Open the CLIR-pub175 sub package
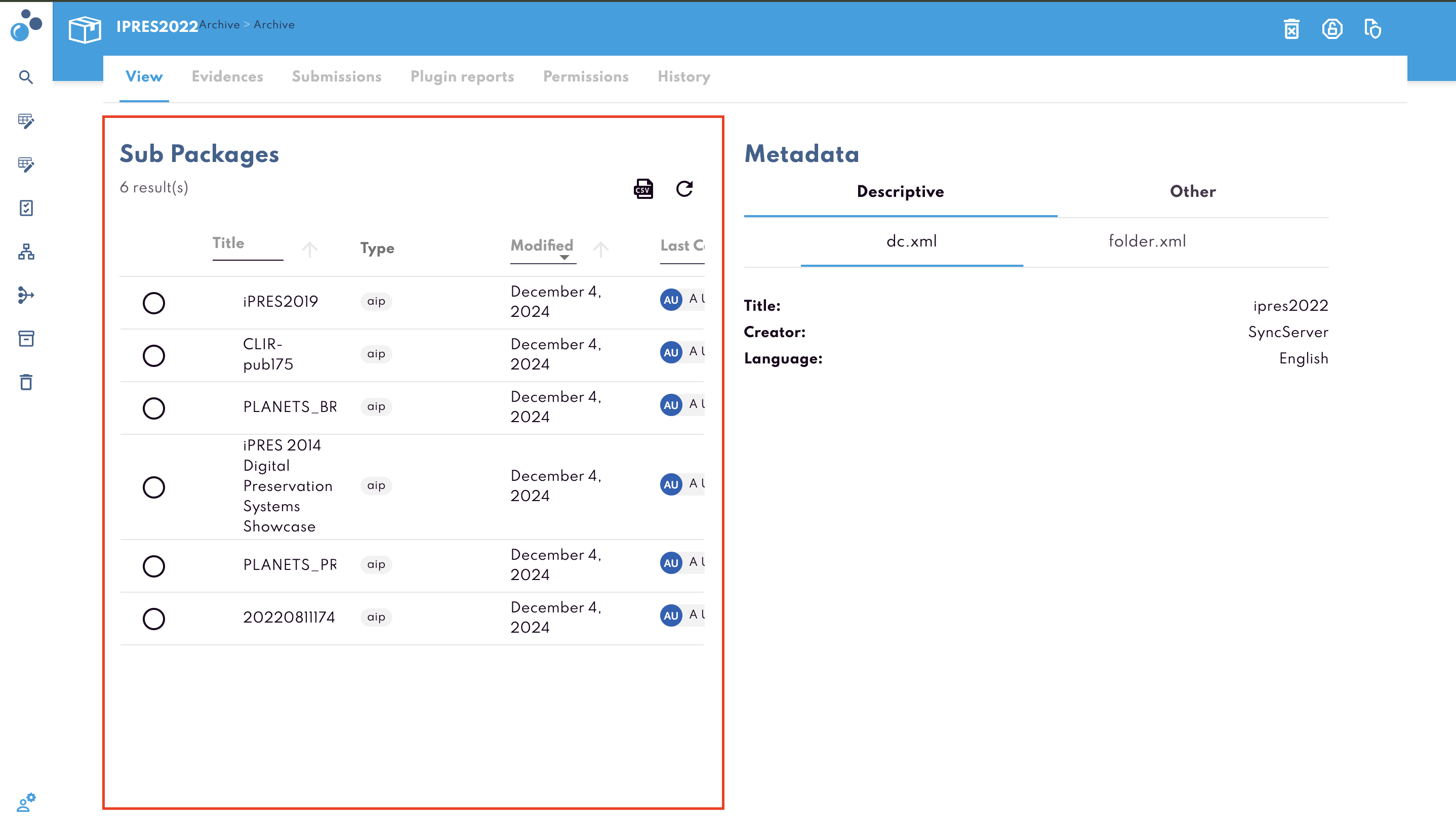This screenshot has height=824, width=1456. click(268, 354)
